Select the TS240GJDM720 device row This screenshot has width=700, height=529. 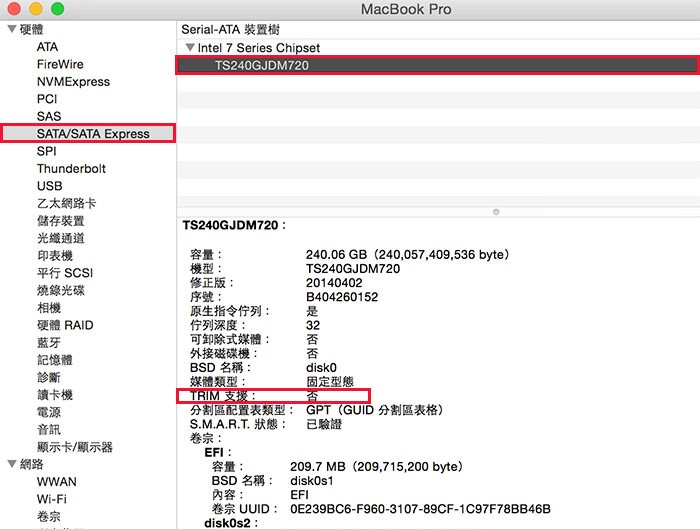438,65
